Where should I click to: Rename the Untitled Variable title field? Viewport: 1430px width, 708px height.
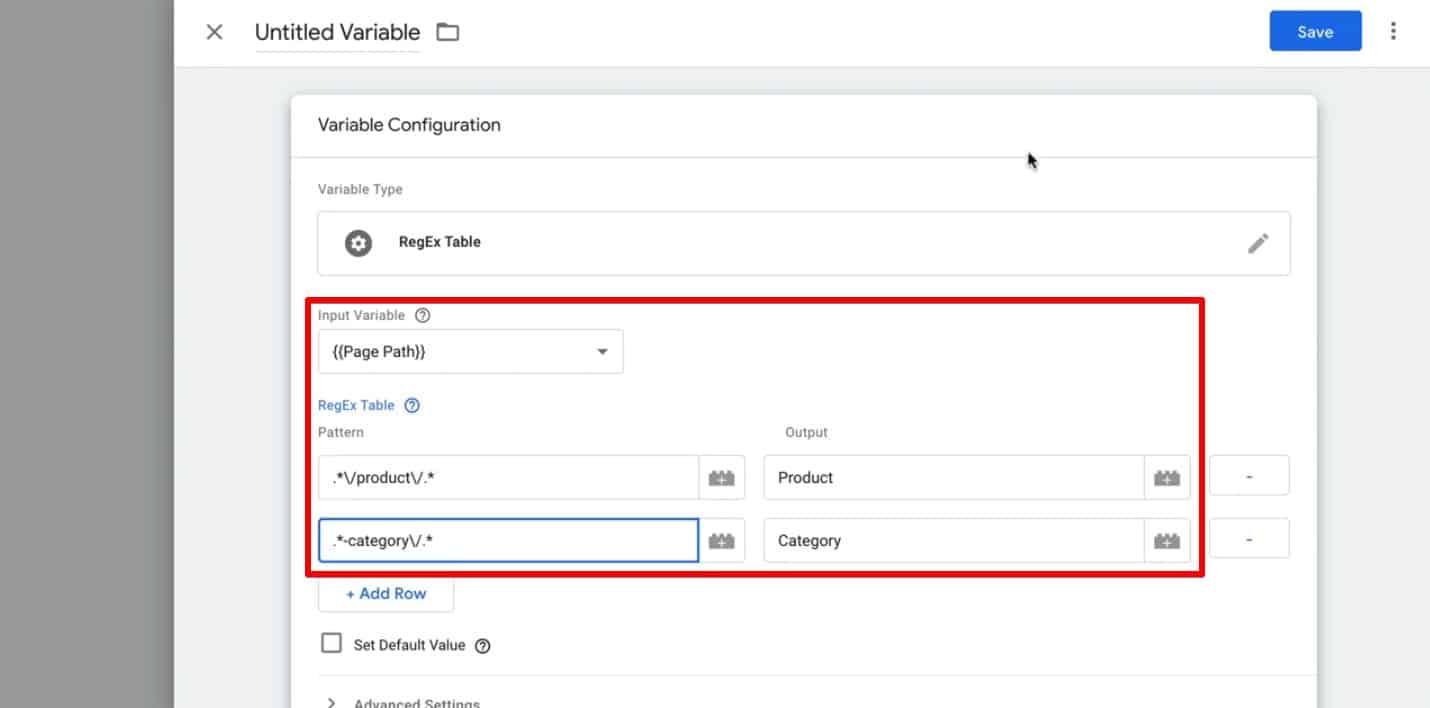[336, 32]
